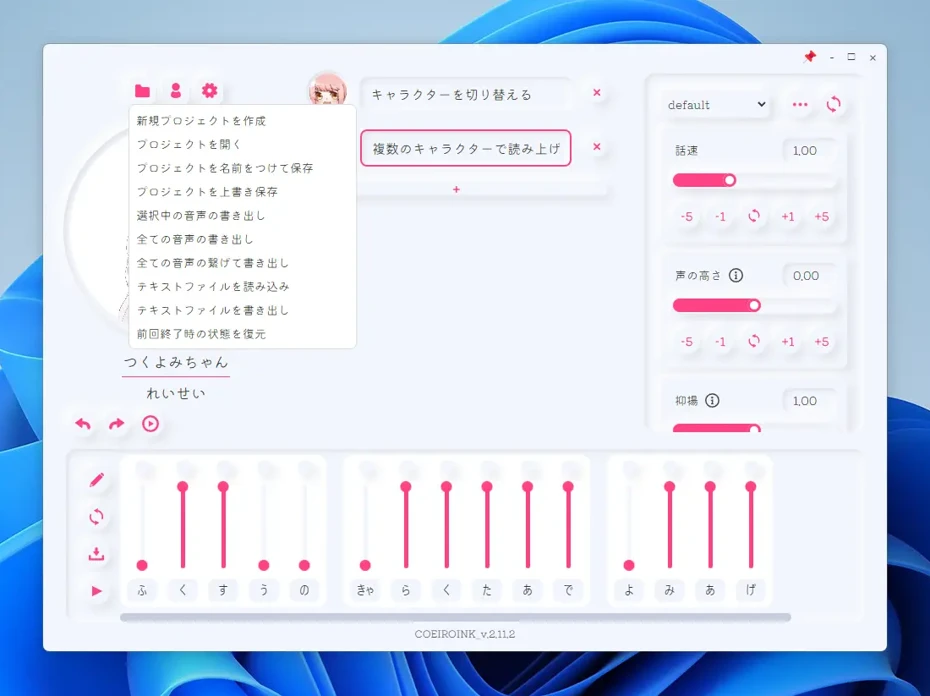
Task: Decrease 話速 with -1 button
Action: tap(720, 217)
